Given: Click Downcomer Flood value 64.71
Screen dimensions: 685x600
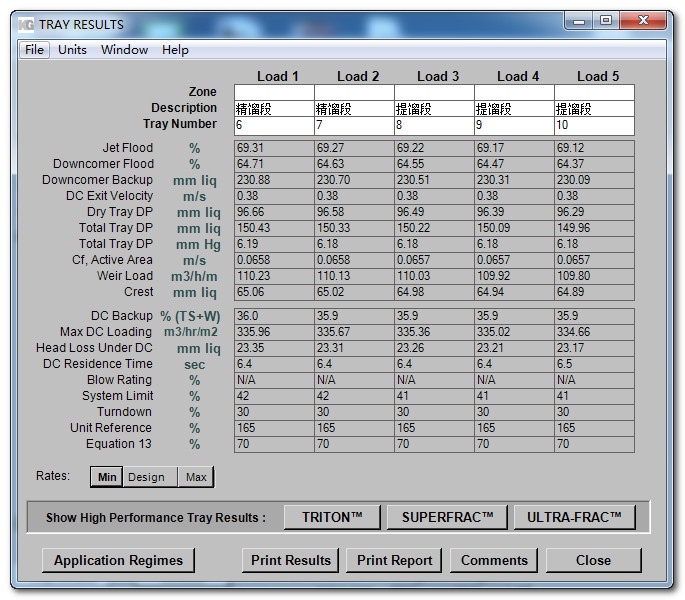Looking at the screenshot, I should (x=274, y=164).
